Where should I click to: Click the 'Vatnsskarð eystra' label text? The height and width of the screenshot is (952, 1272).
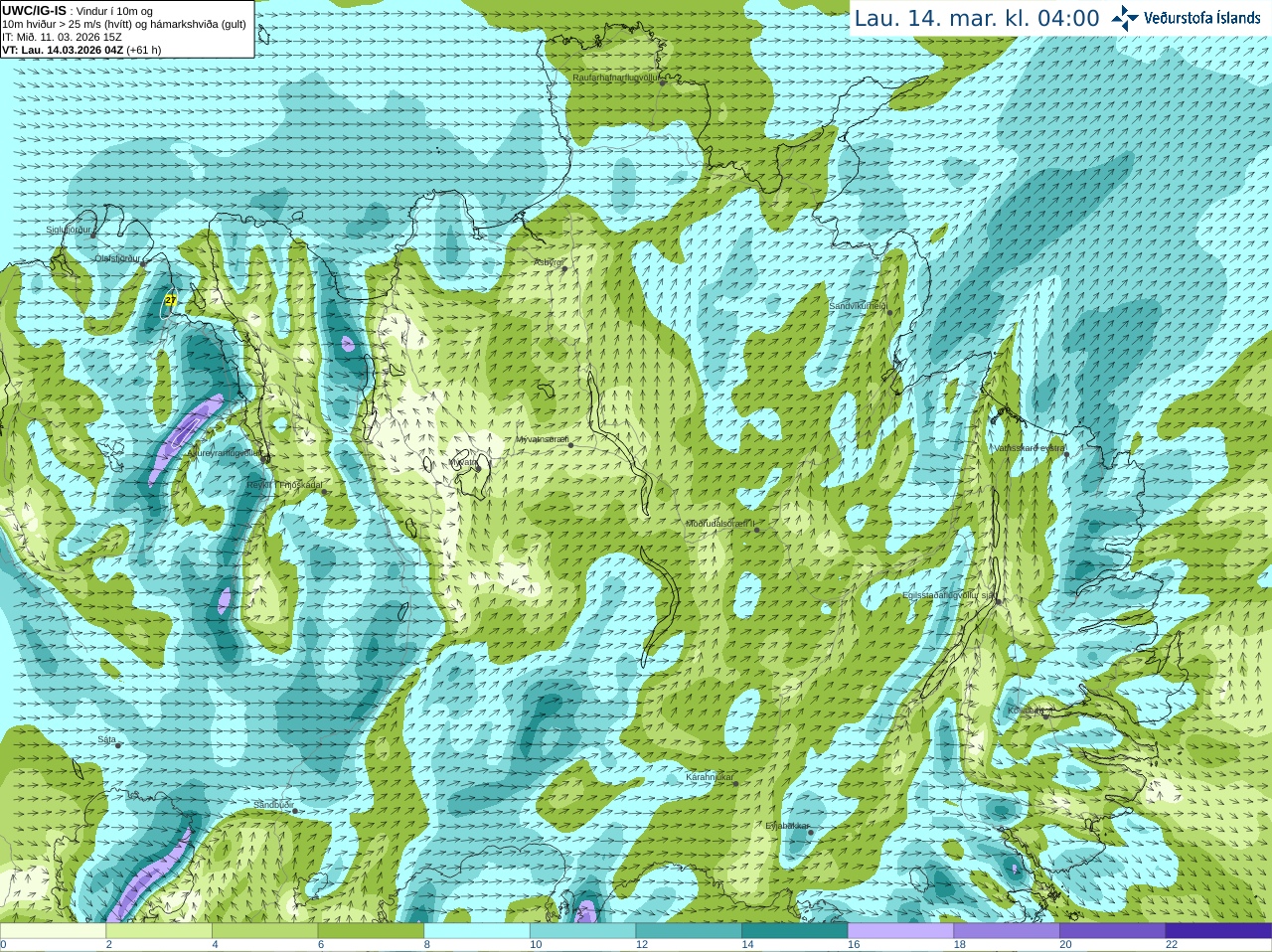tap(1031, 448)
